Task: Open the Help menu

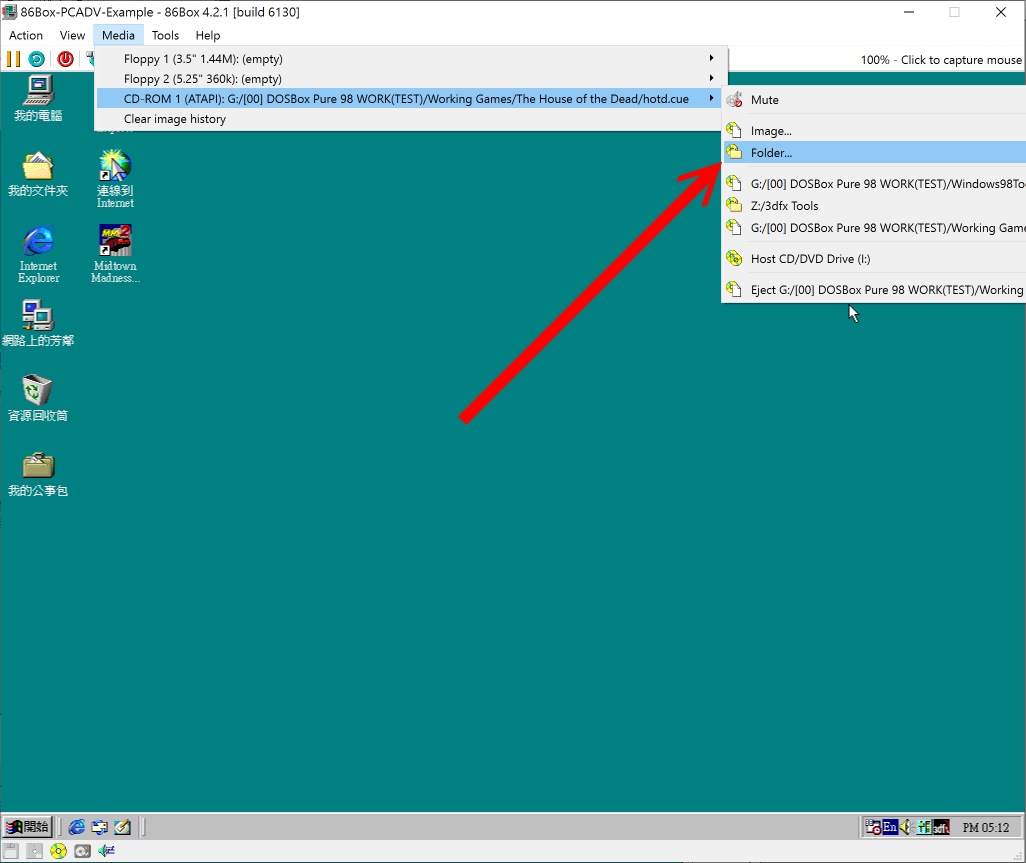Action: (x=207, y=35)
